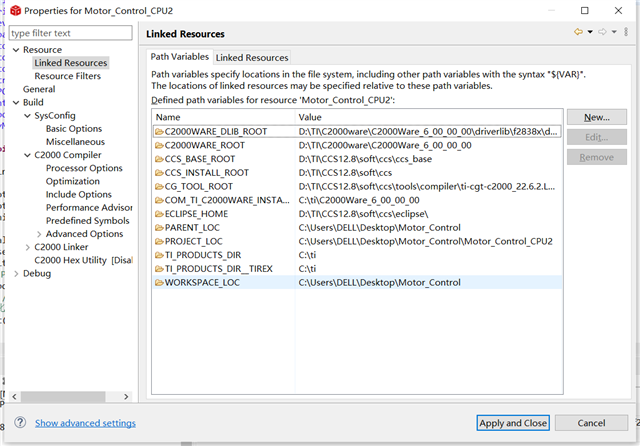
Task: Expand the Debug tree node
Action: click(x=16, y=273)
